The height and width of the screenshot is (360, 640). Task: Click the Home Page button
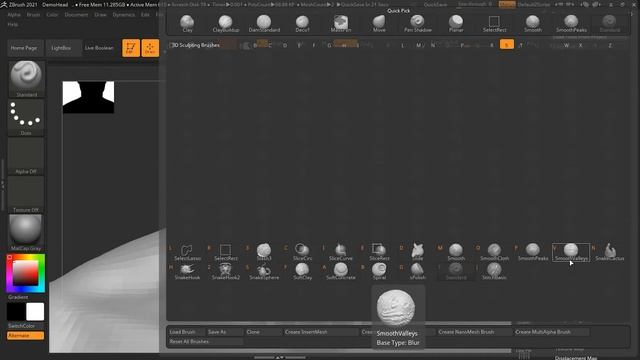click(24, 48)
